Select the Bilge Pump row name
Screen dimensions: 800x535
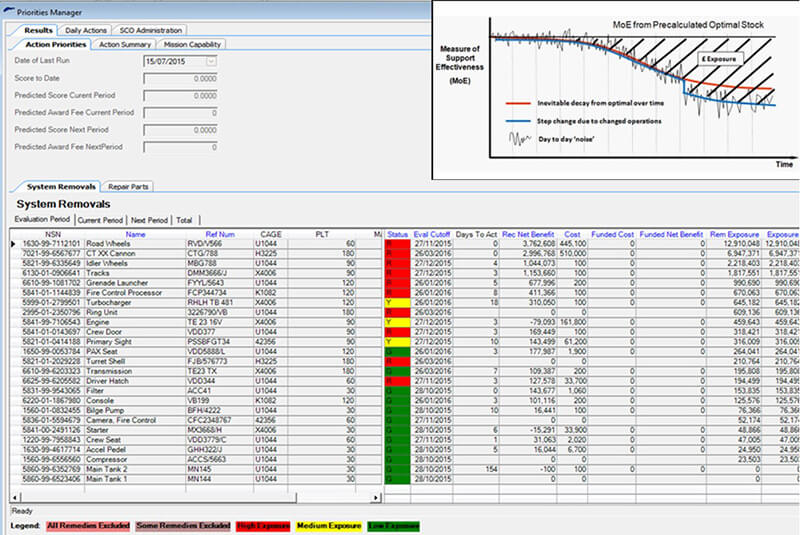tap(105, 410)
